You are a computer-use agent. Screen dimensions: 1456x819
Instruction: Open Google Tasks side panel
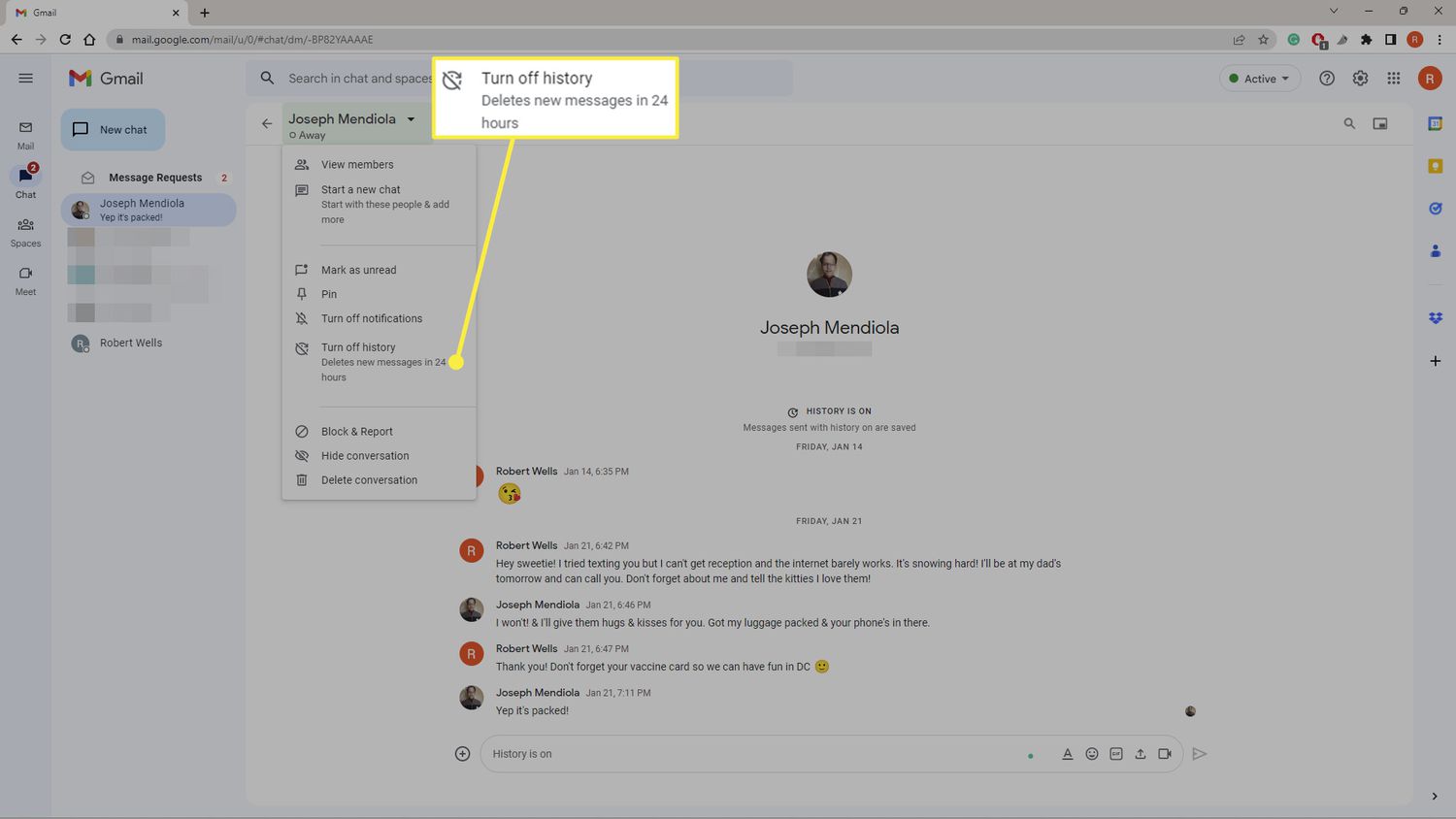[1435, 209]
